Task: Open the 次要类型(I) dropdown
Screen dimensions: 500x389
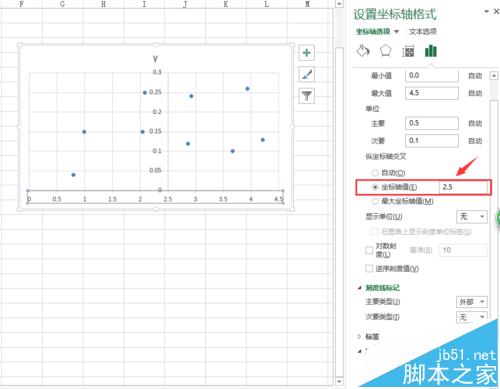Action: point(472,317)
